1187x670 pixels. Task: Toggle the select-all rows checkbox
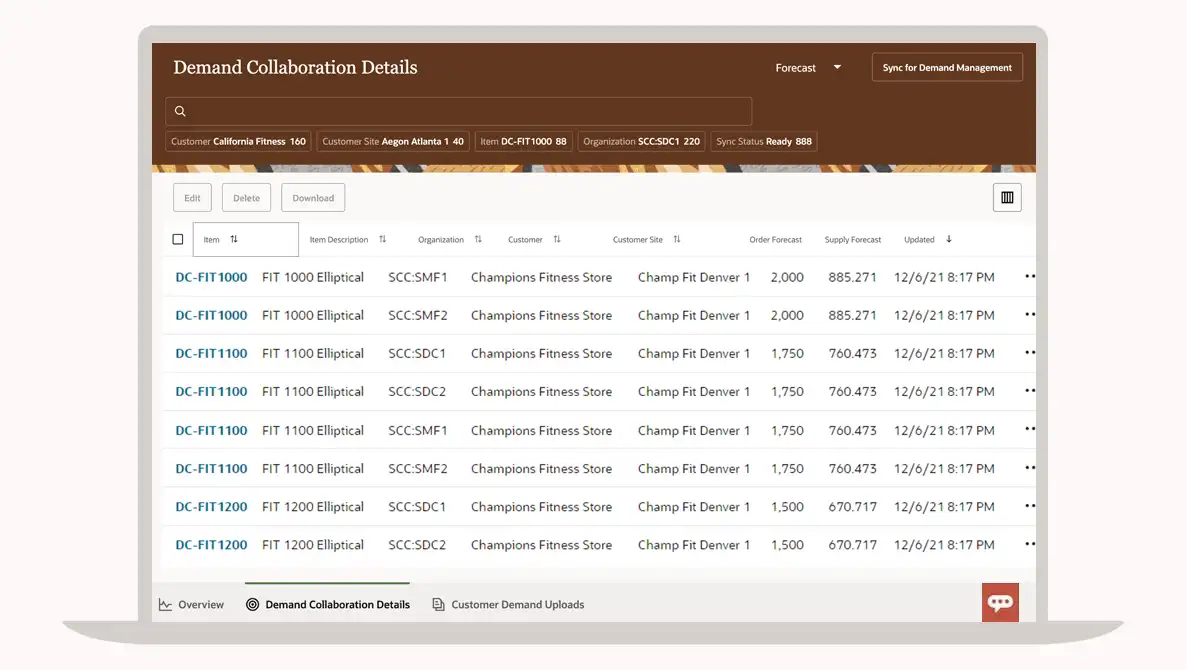point(178,240)
